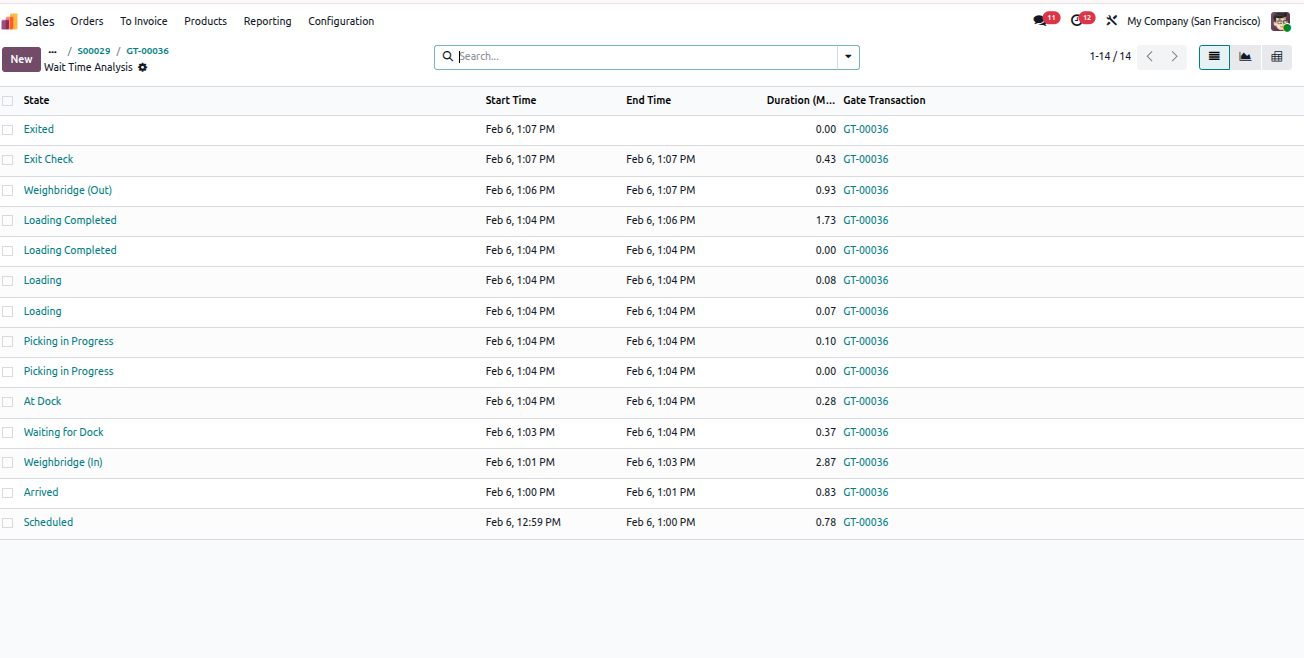The width and height of the screenshot is (1304, 658).
Task: Open the search options dropdown arrow
Action: click(x=848, y=57)
